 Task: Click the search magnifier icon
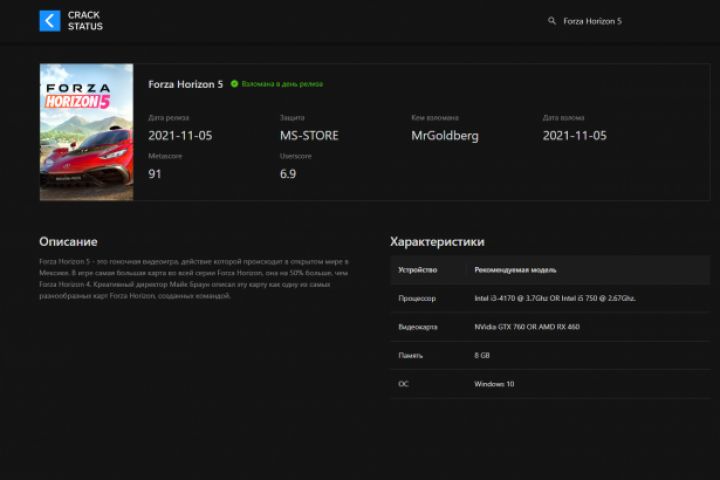pyautogui.click(x=551, y=21)
